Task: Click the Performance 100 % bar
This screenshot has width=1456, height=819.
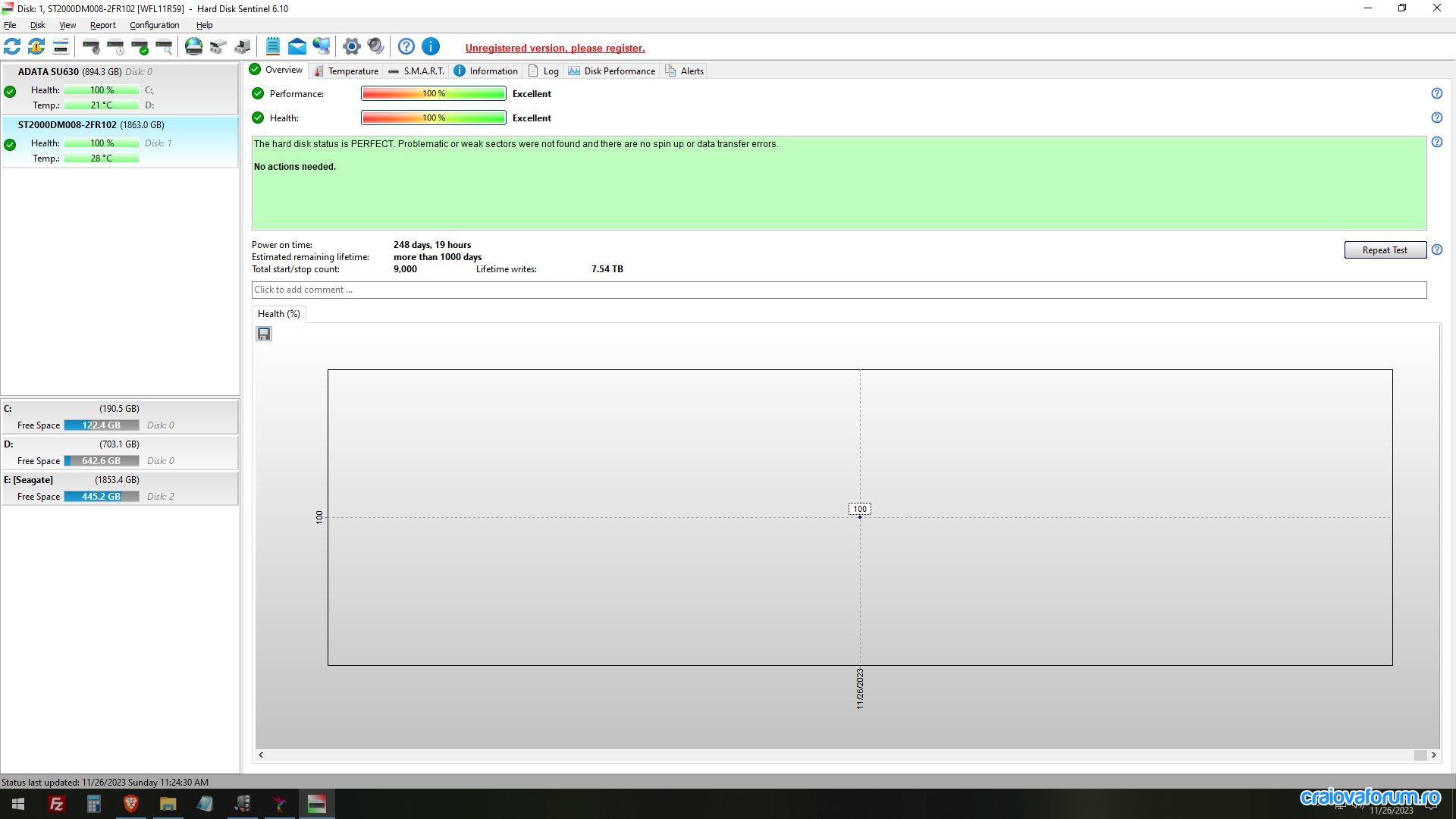Action: (x=434, y=94)
